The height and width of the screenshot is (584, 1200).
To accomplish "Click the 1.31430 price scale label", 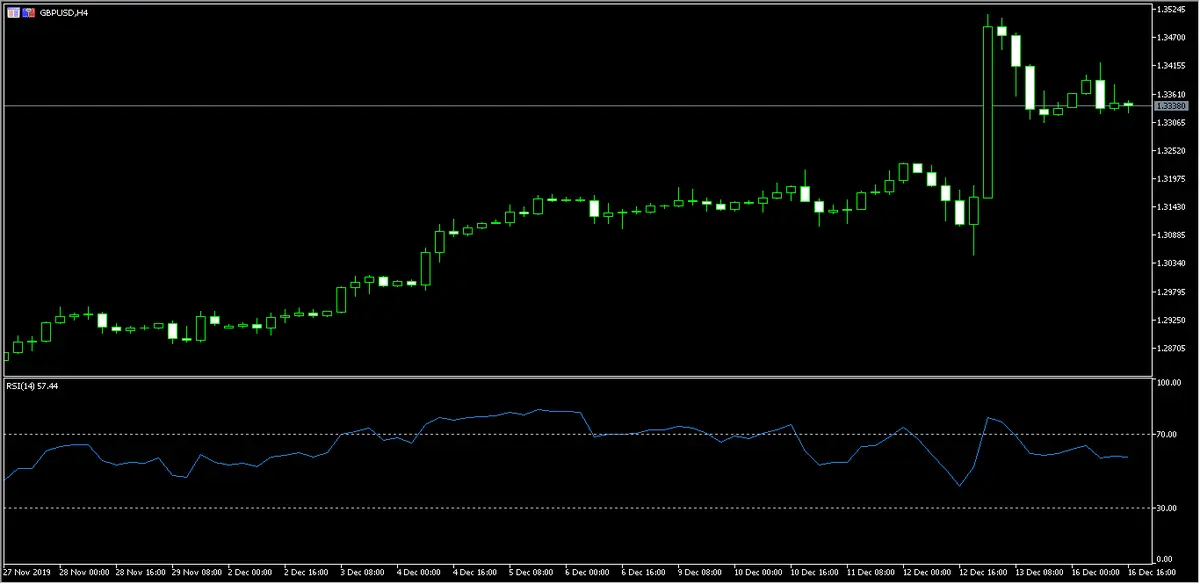I will pos(1171,206).
